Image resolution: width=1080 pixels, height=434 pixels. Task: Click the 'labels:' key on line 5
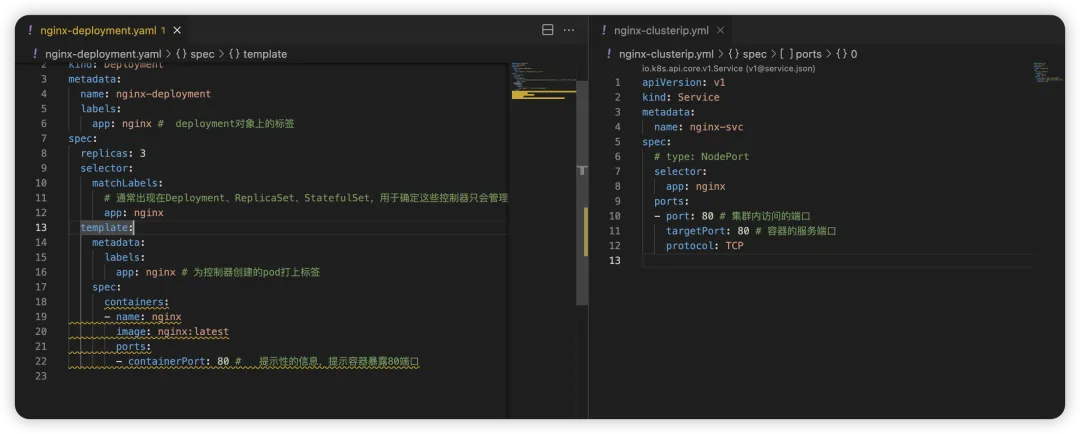pos(101,108)
